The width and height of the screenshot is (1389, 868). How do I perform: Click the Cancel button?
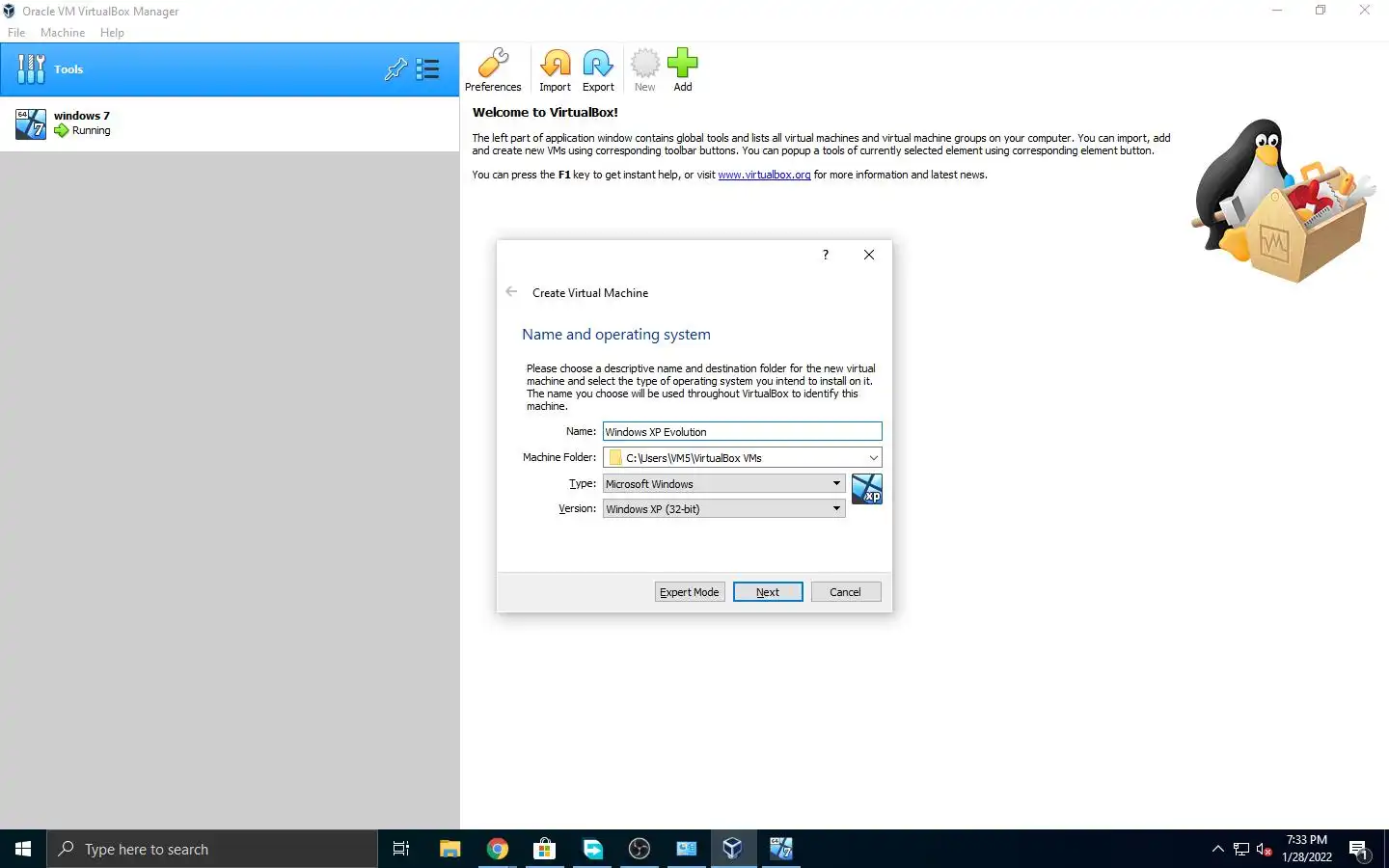tap(846, 592)
